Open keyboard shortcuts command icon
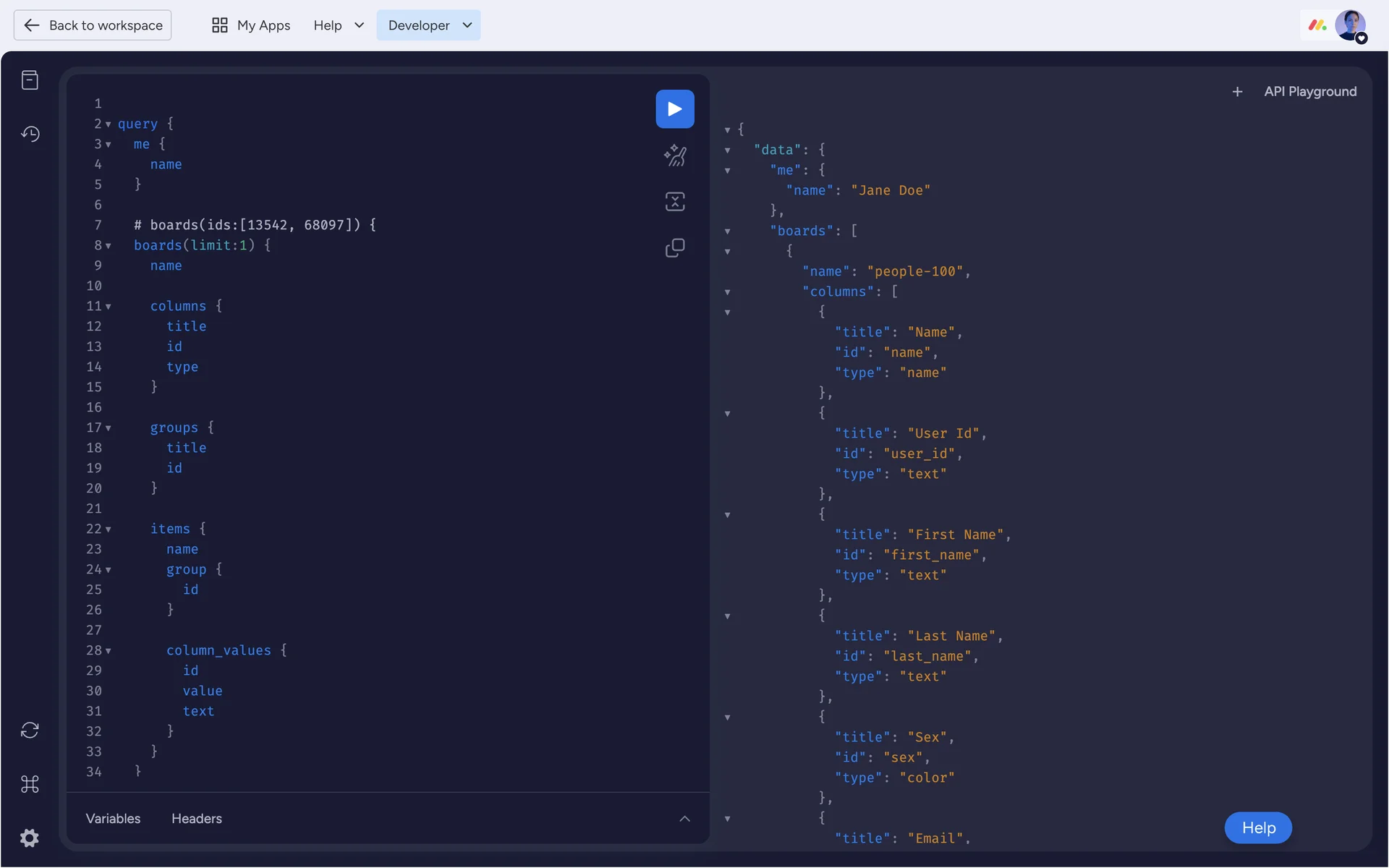 point(30,784)
